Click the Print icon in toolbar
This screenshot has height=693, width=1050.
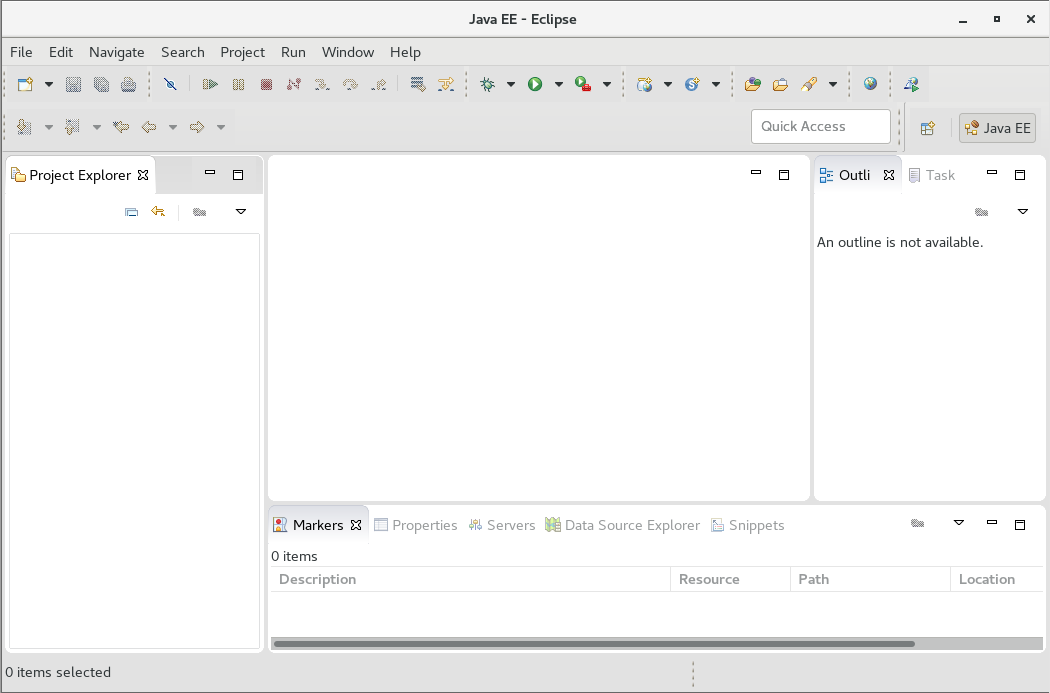[129, 84]
